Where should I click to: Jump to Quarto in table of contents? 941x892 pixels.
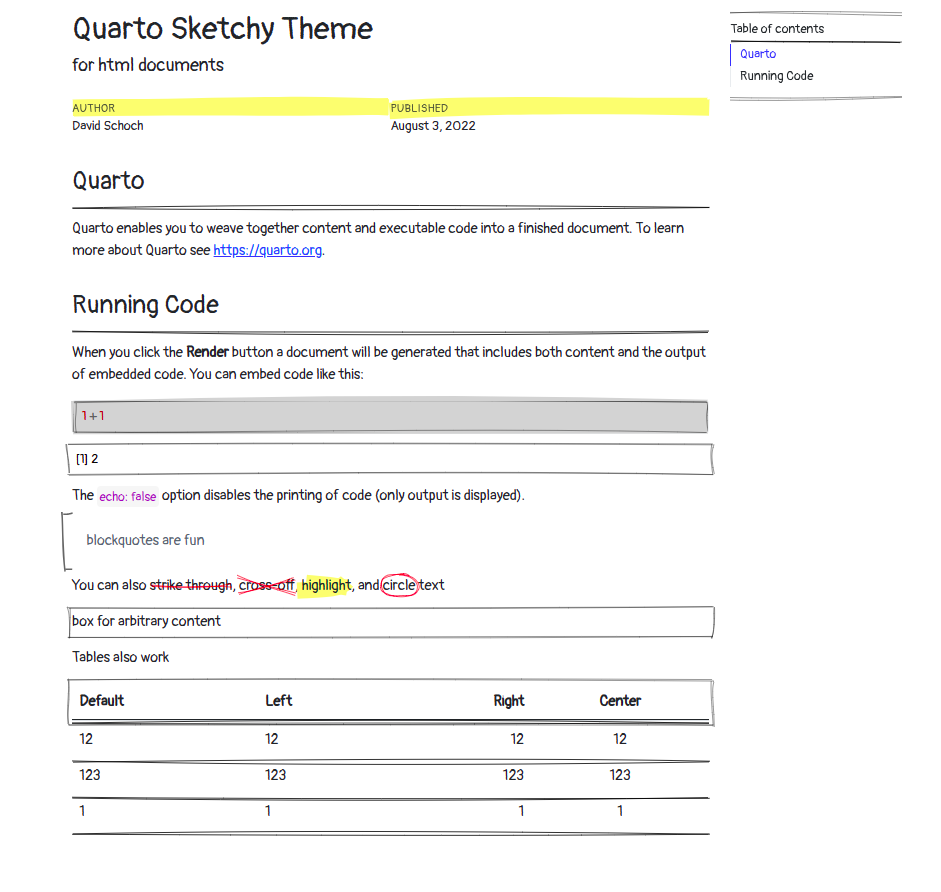click(x=757, y=54)
